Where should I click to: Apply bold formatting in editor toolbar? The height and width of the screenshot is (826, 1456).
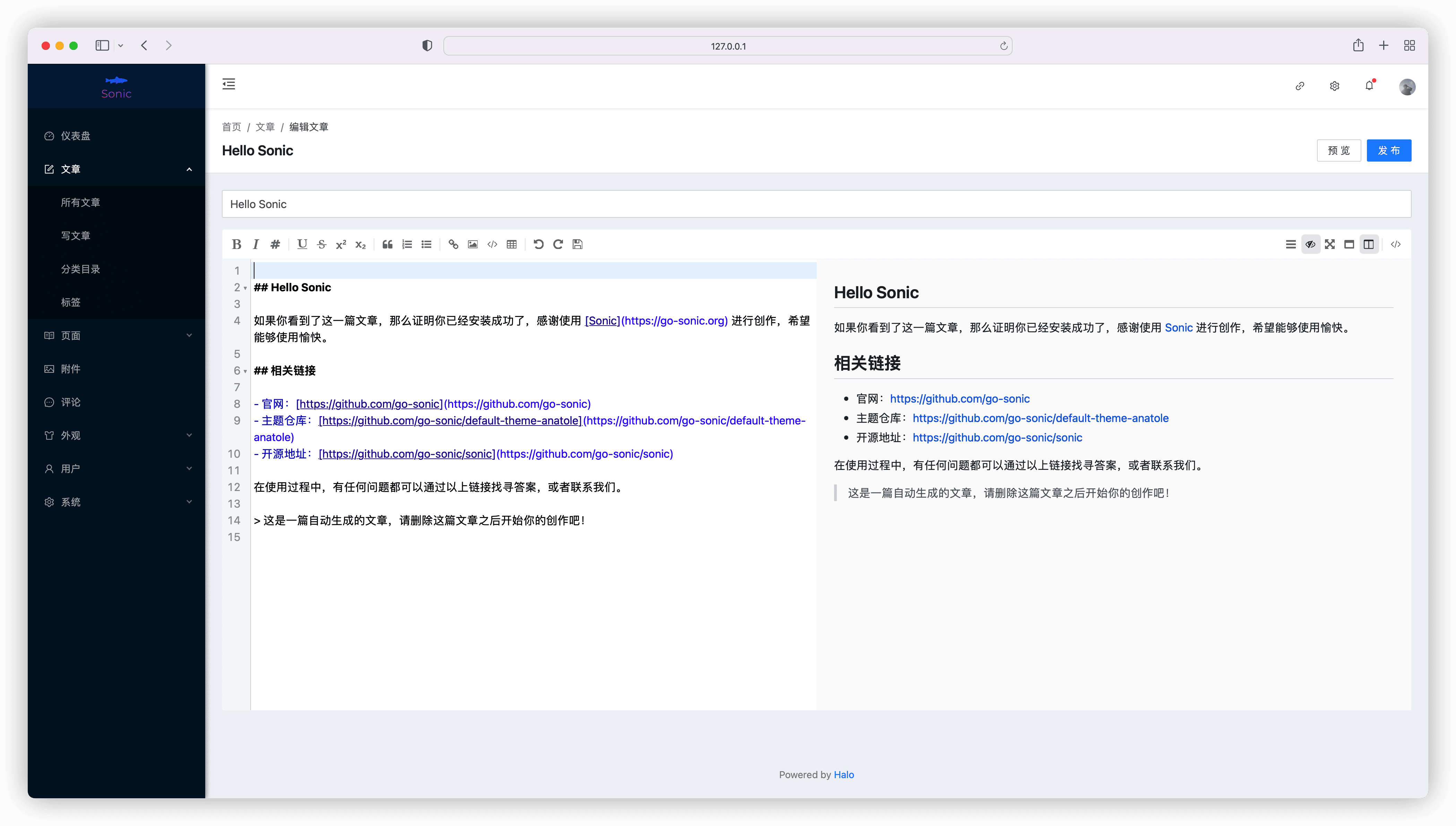[x=236, y=244]
